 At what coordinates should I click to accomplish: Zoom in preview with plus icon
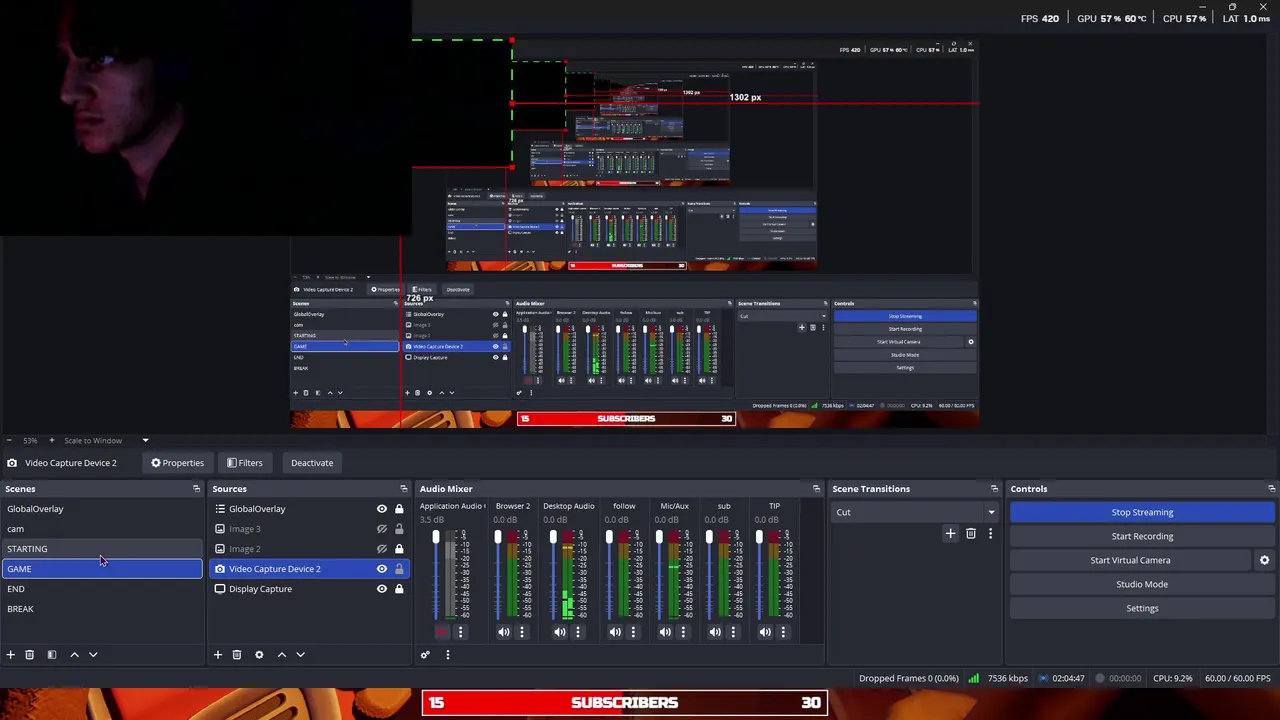click(x=51, y=440)
